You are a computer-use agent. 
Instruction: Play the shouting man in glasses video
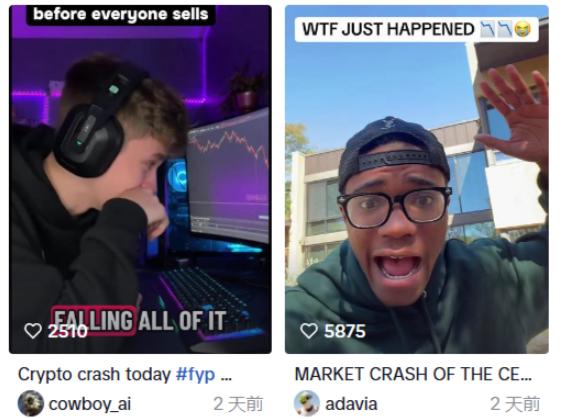point(417,179)
